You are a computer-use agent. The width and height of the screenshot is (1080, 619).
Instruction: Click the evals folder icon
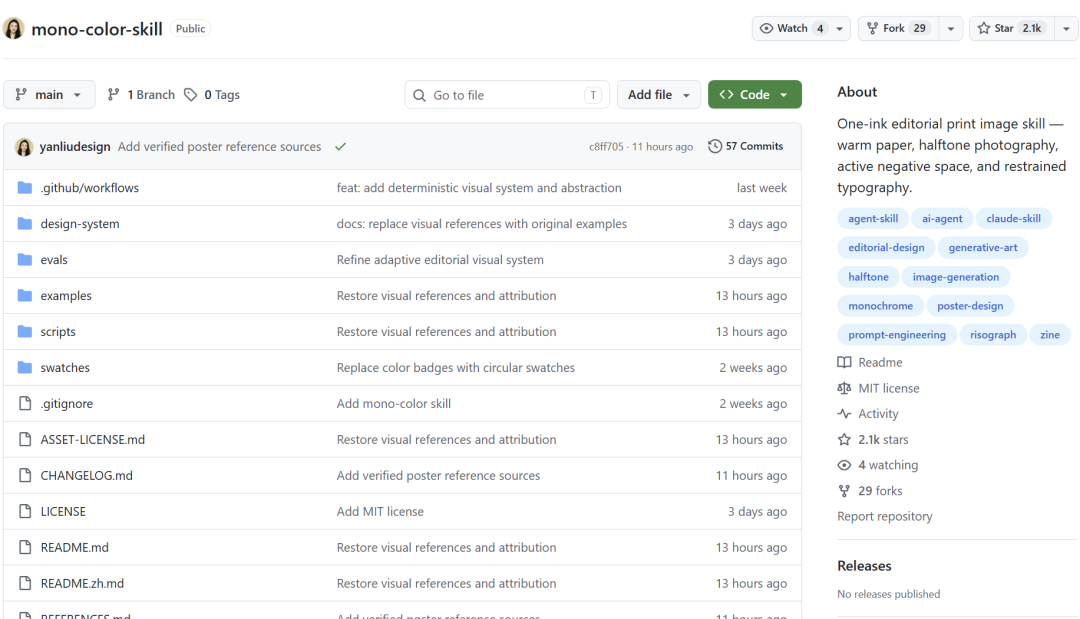coord(25,260)
